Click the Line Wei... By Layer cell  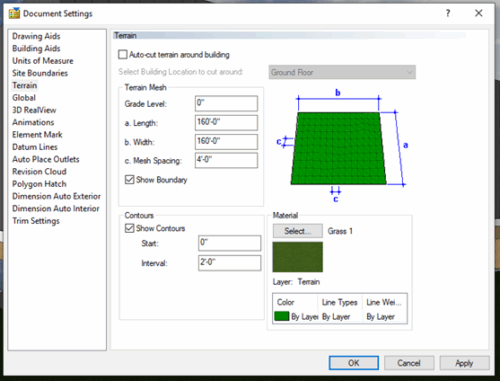(x=381, y=317)
